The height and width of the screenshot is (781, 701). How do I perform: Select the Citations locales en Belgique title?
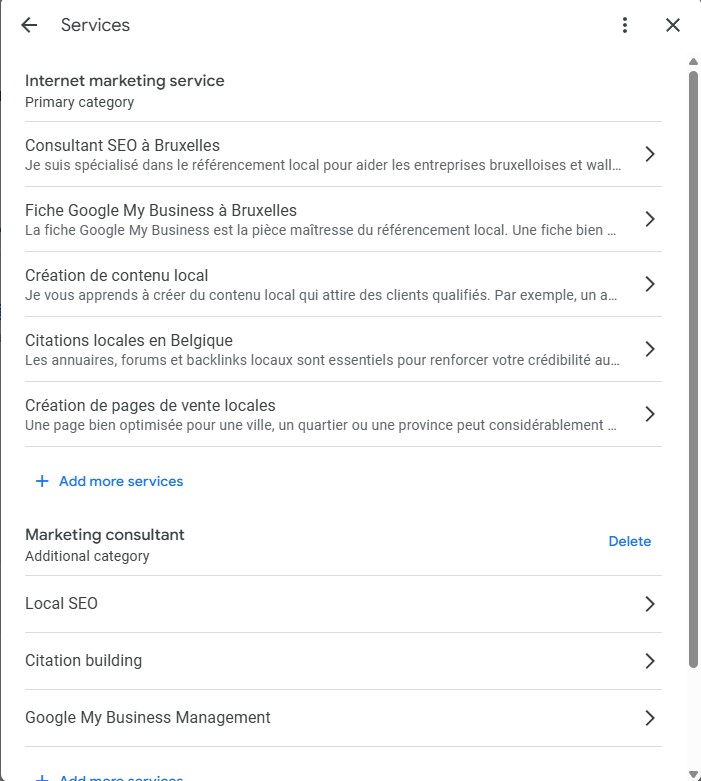coord(129,340)
